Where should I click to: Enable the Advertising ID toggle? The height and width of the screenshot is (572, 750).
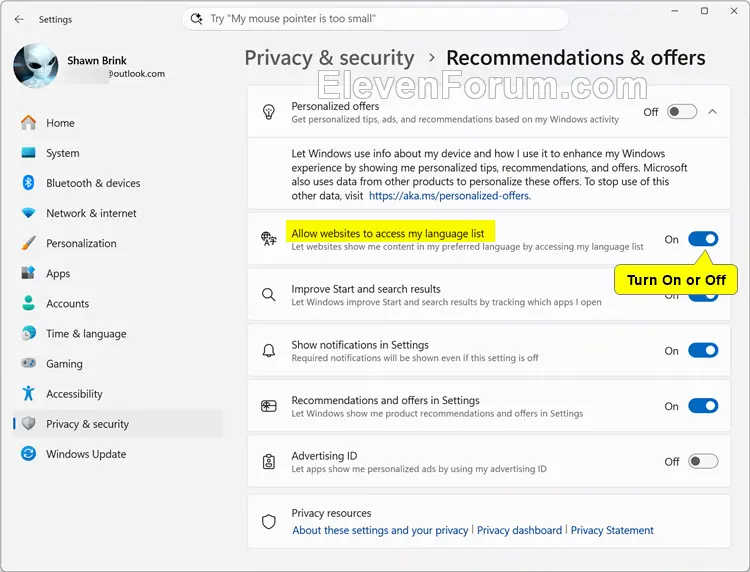click(x=703, y=462)
